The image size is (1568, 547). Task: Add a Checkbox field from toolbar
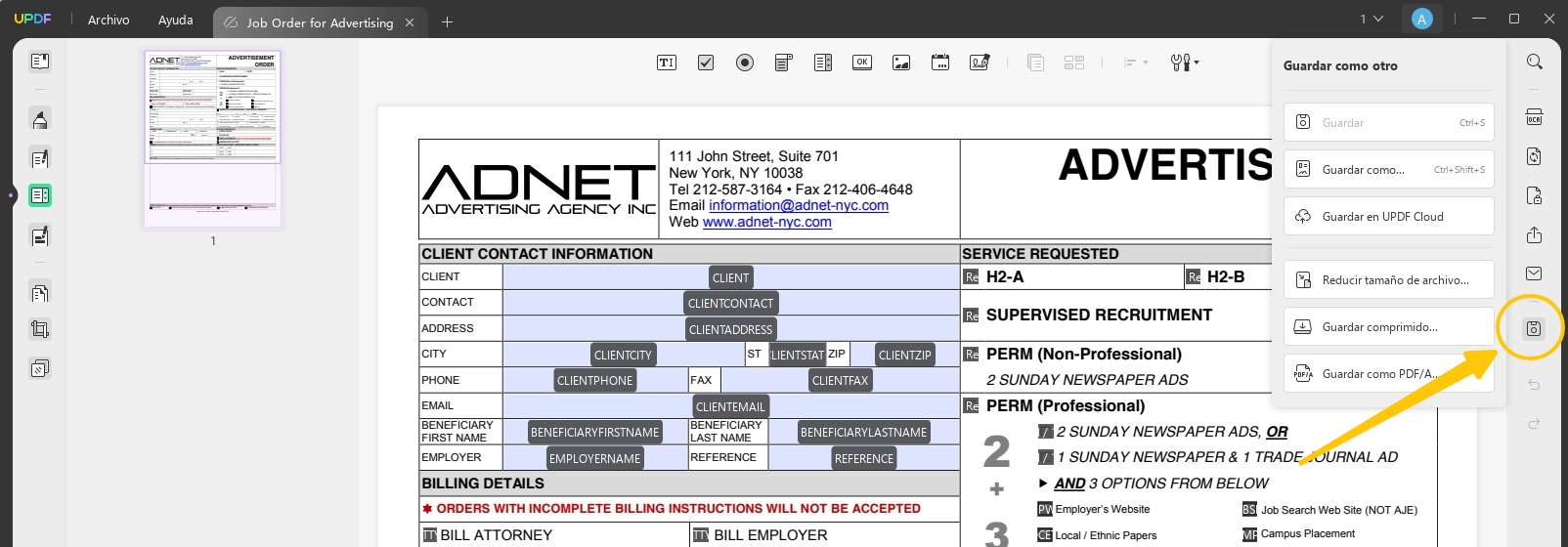point(706,63)
